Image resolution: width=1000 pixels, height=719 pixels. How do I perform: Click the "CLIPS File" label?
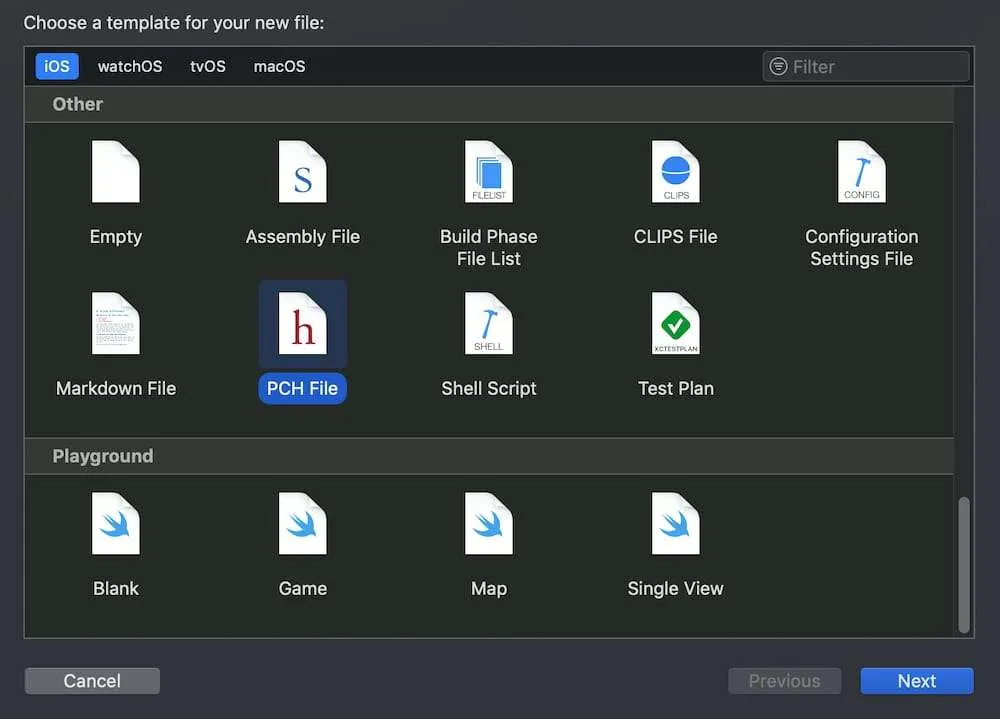pyautogui.click(x=675, y=237)
